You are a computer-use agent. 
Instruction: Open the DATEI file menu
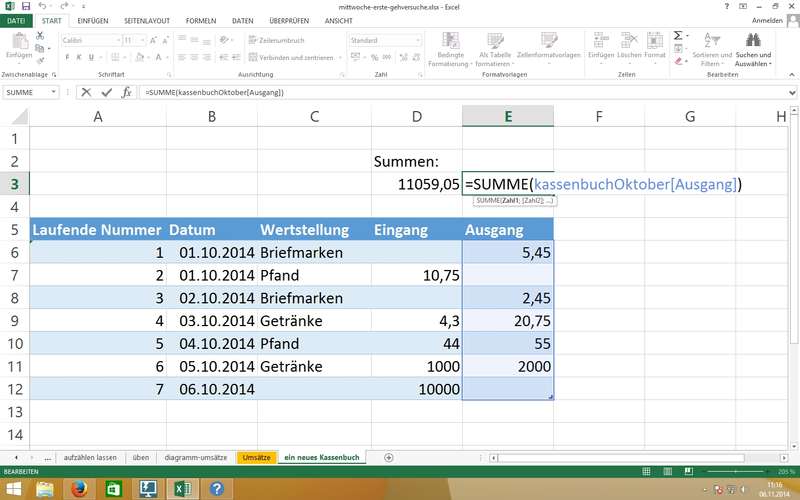coord(17,19)
